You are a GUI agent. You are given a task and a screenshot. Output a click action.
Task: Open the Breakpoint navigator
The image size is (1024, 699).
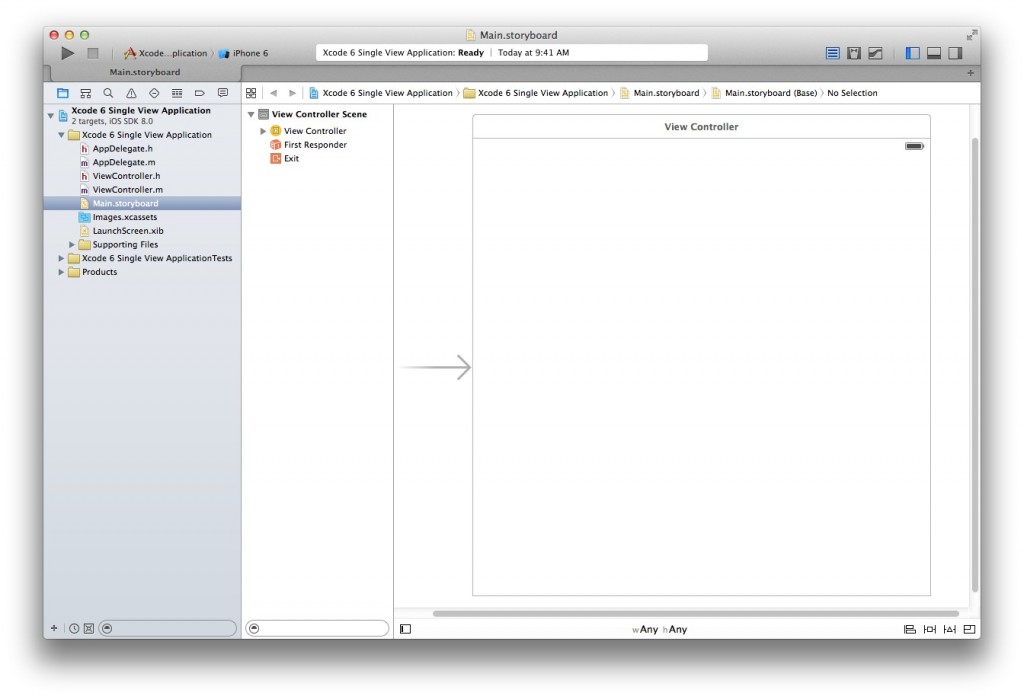(199, 92)
